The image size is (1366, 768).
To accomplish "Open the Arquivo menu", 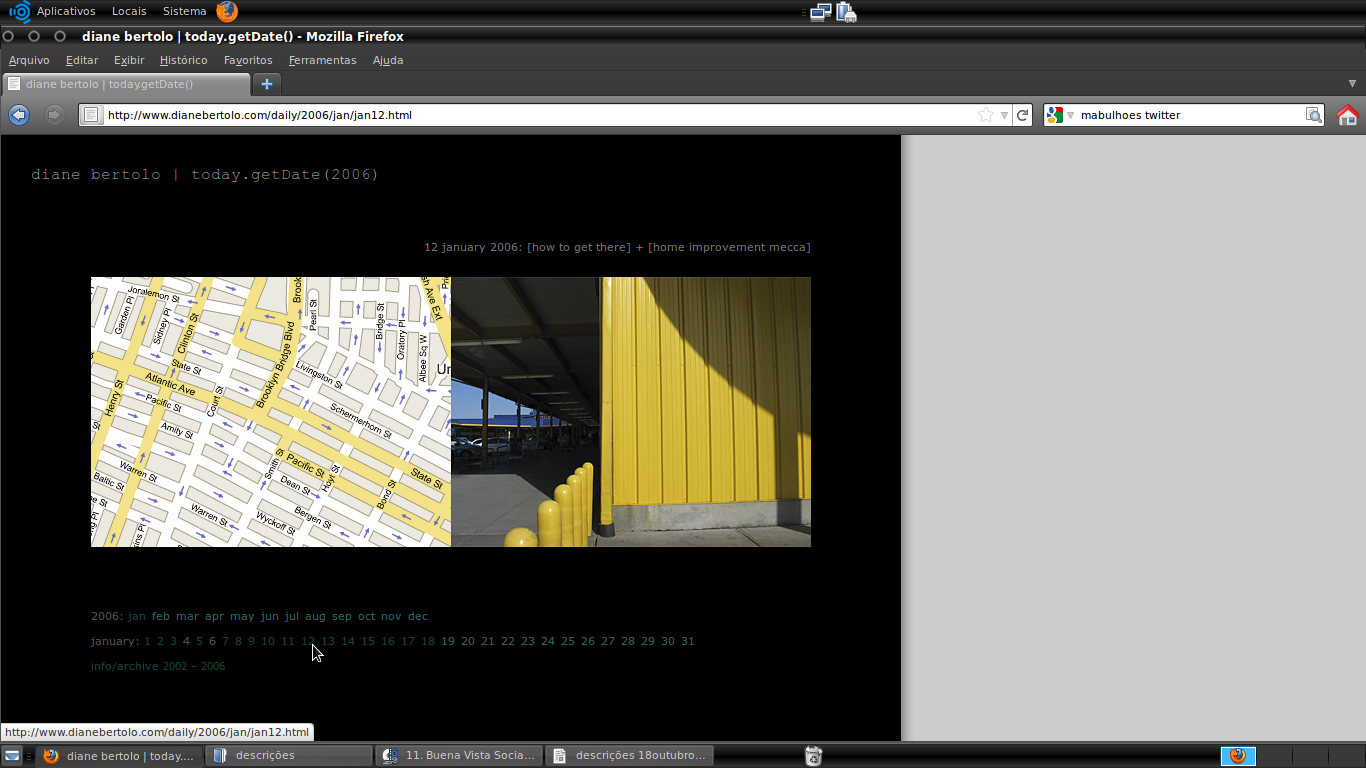I will 29,60.
